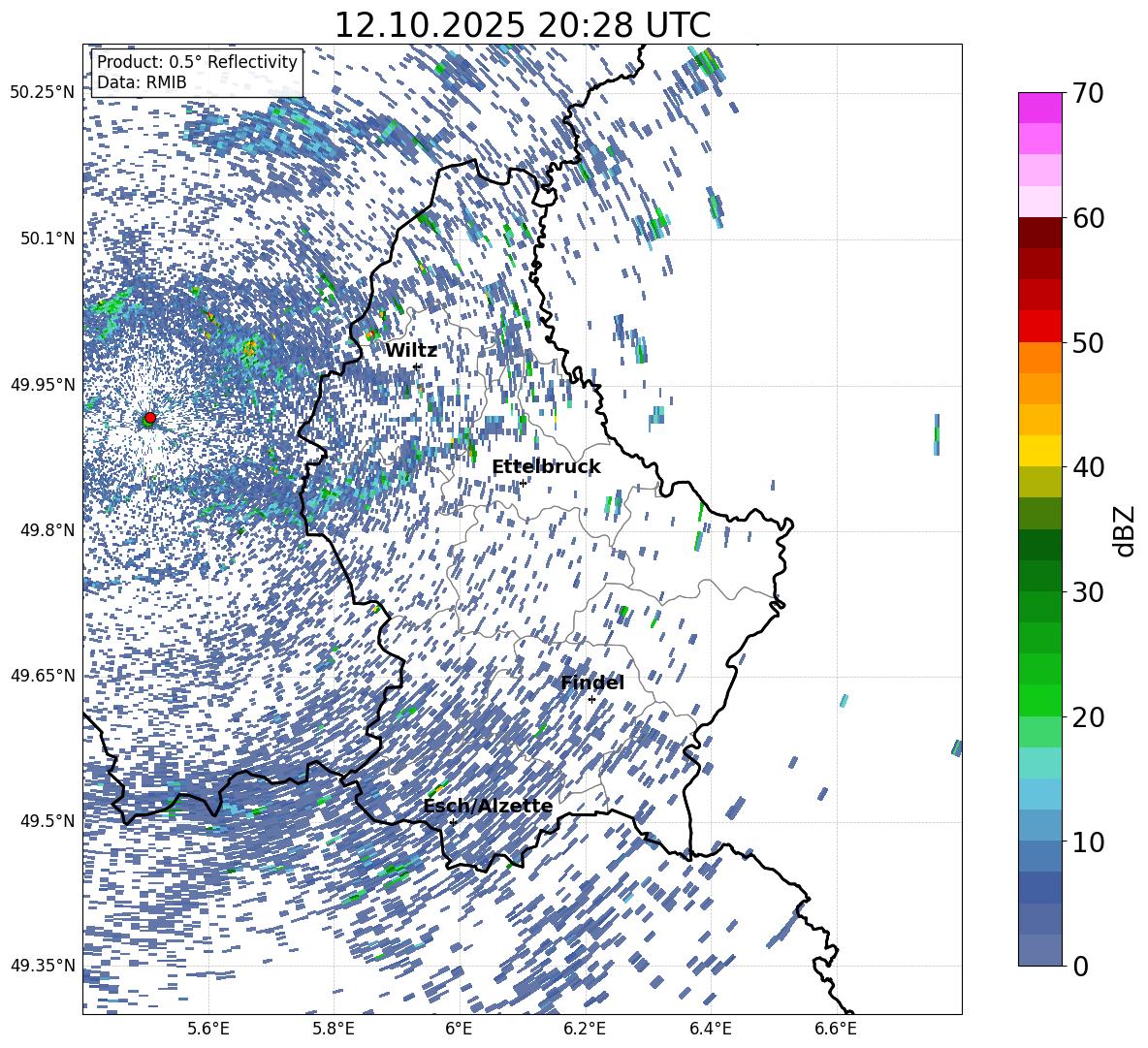
Task: Click the 0 value on the colorbar
Action: point(1081,966)
